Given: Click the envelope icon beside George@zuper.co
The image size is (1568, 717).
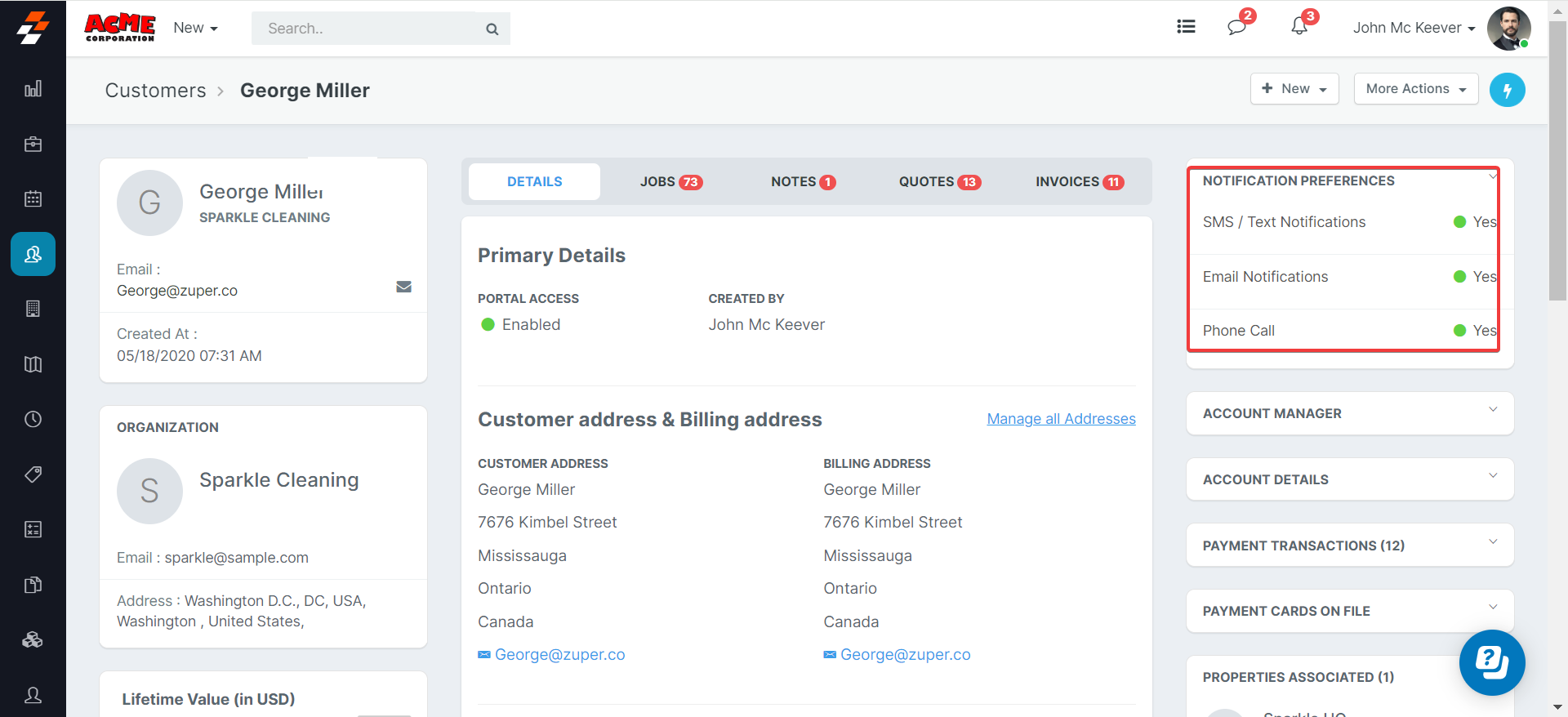Looking at the screenshot, I should (403, 287).
